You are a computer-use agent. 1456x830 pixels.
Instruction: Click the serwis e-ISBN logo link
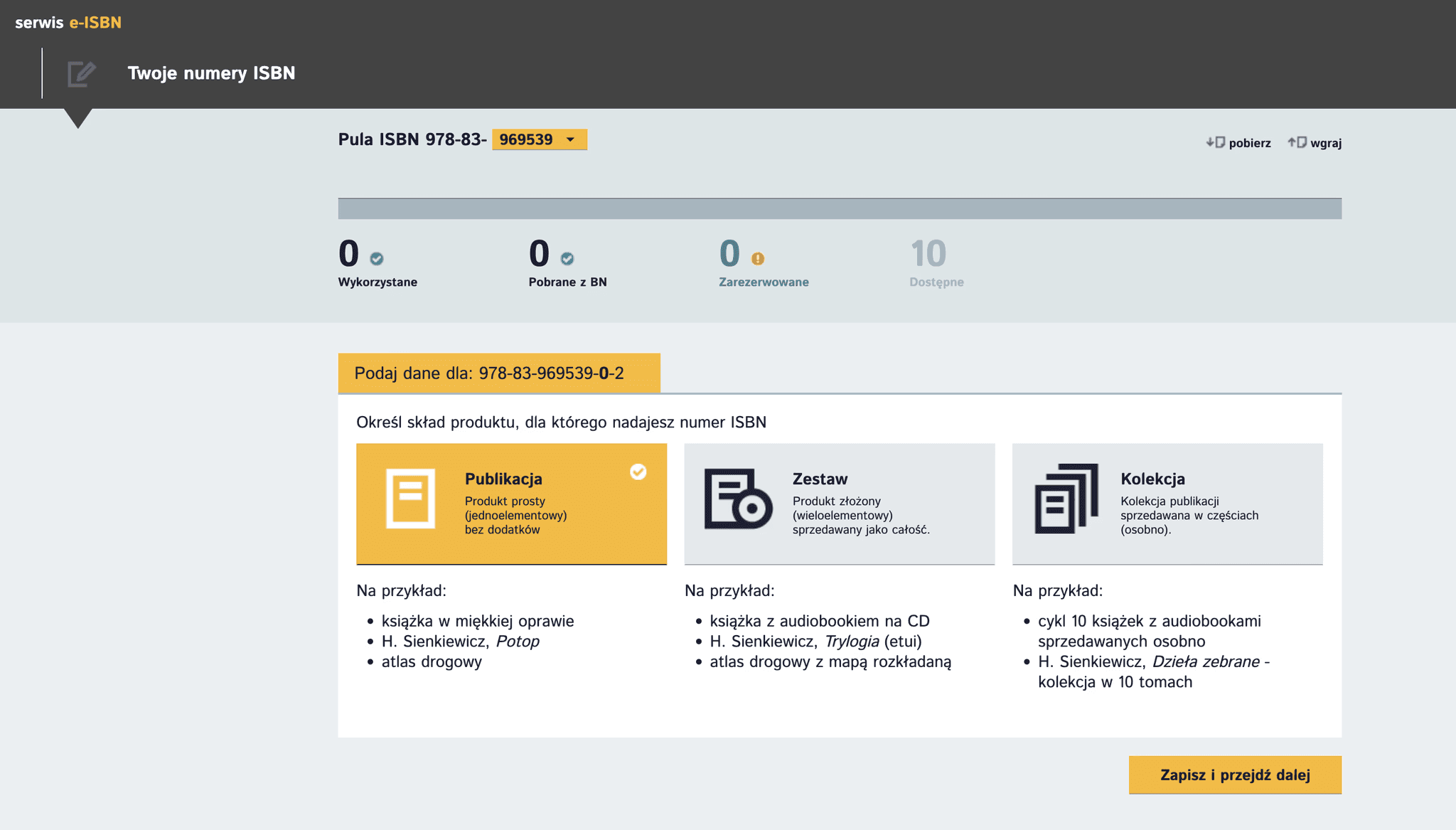68,23
